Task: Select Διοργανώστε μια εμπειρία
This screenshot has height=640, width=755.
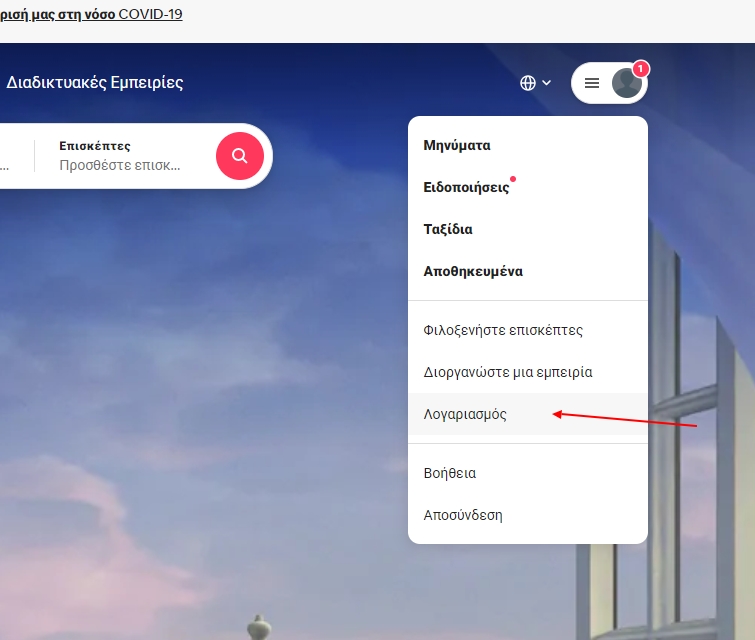Action: pos(508,372)
